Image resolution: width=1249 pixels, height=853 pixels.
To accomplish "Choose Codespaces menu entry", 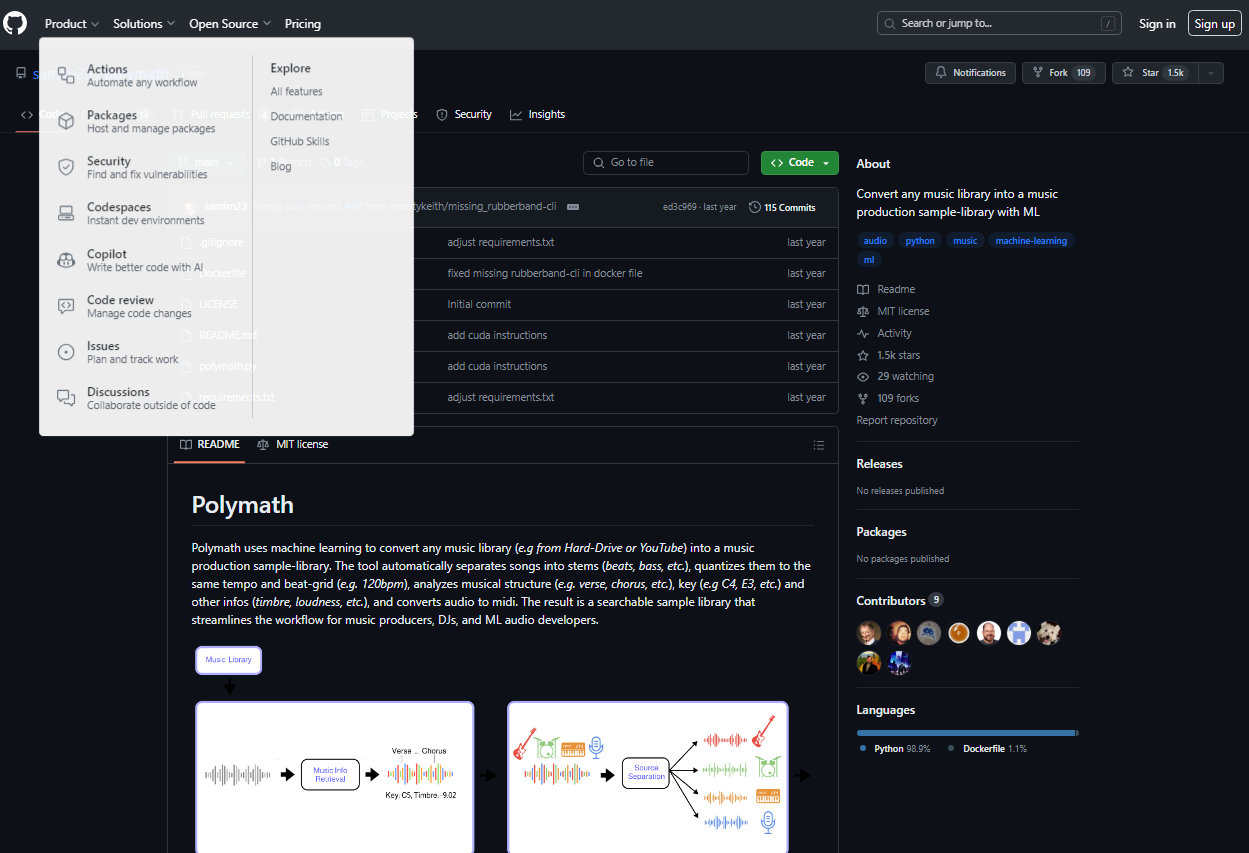I will point(145,214).
